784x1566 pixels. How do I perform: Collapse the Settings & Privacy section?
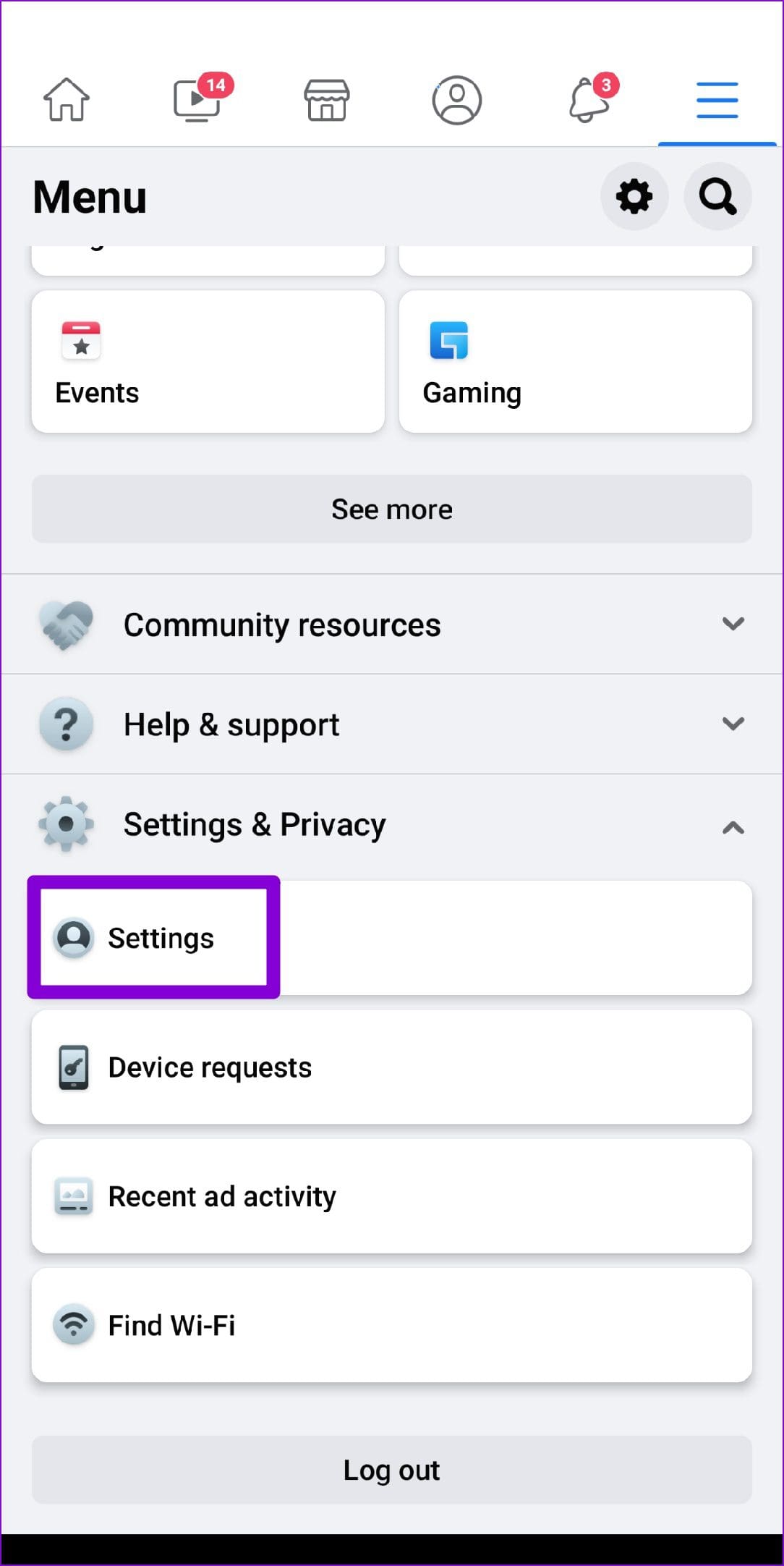(733, 826)
